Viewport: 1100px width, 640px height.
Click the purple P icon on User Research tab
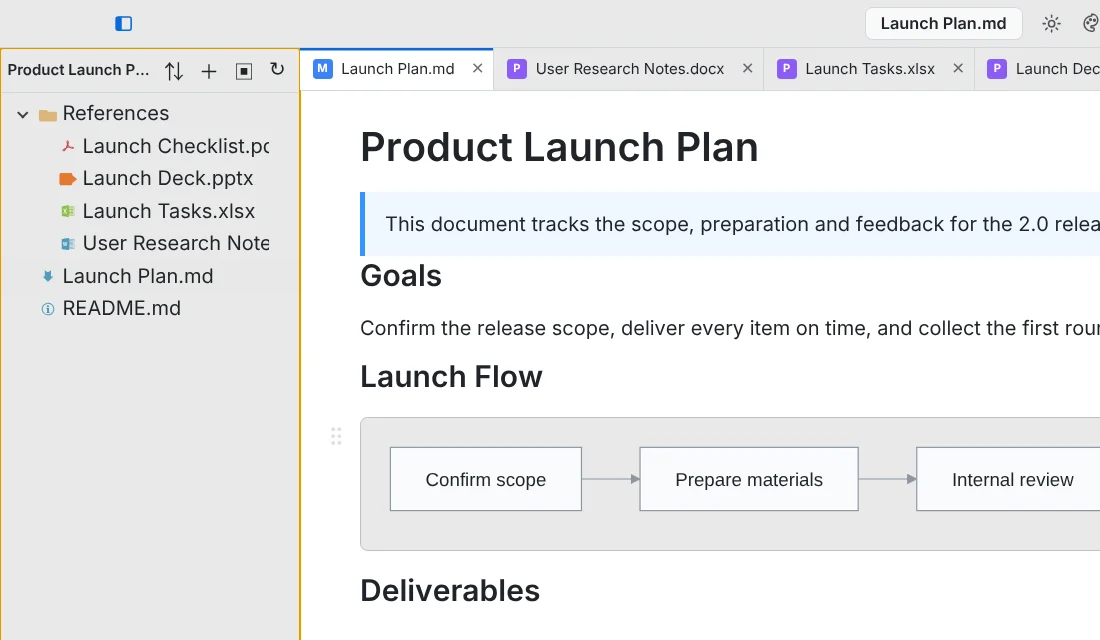pyautogui.click(x=517, y=69)
